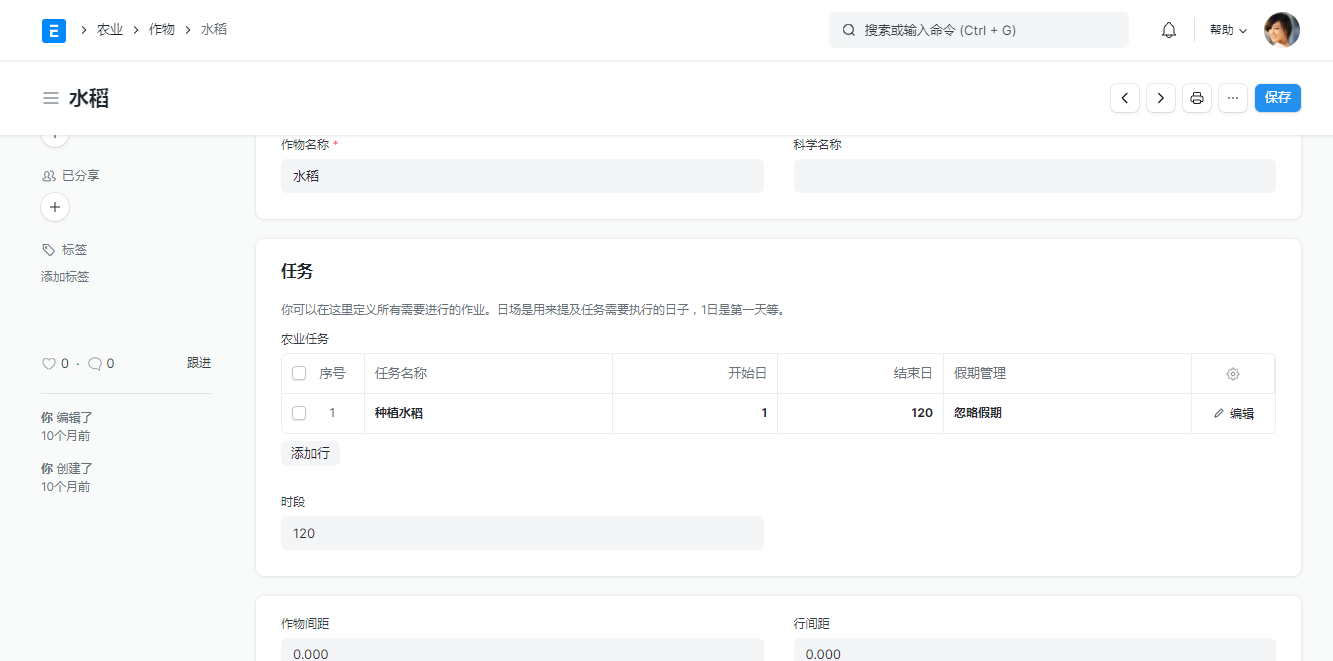The height and width of the screenshot is (661, 1333).
Task: Check the 种植水稻 row checkbox
Action: 299,413
